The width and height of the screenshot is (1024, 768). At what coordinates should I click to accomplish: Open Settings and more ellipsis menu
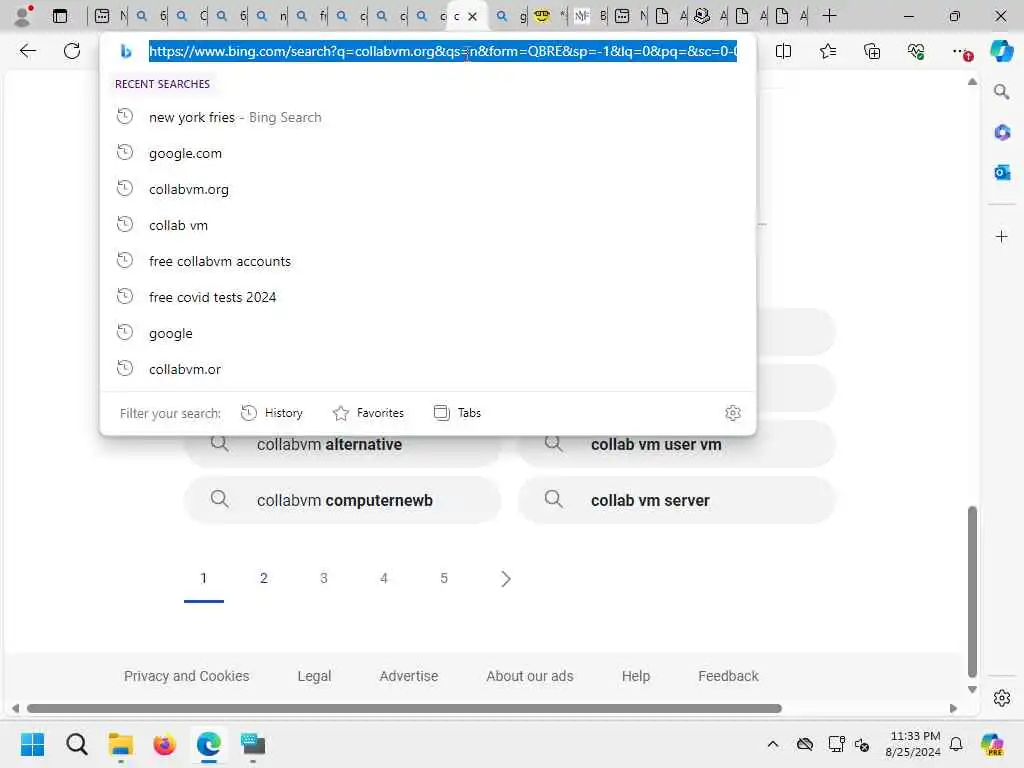tap(961, 51)
